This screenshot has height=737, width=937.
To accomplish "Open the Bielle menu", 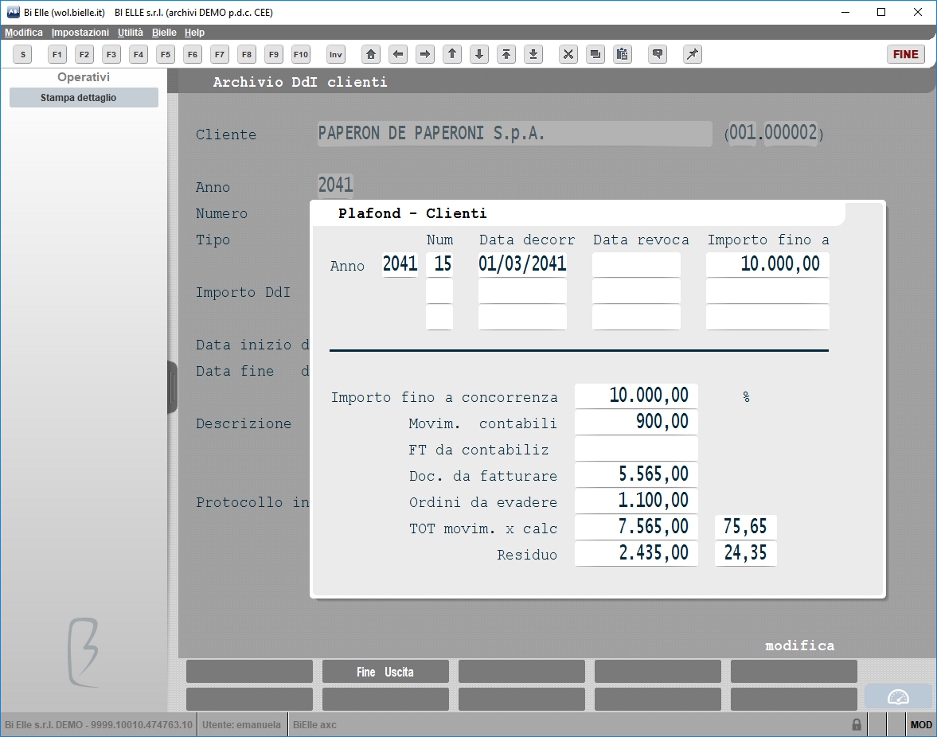I will point(164,32).
